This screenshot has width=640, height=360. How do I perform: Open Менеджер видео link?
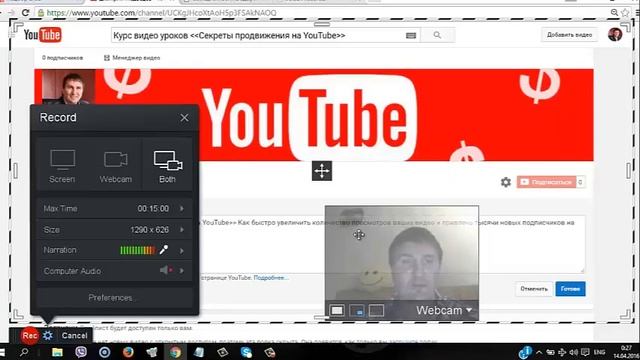(x=132, y=58)
